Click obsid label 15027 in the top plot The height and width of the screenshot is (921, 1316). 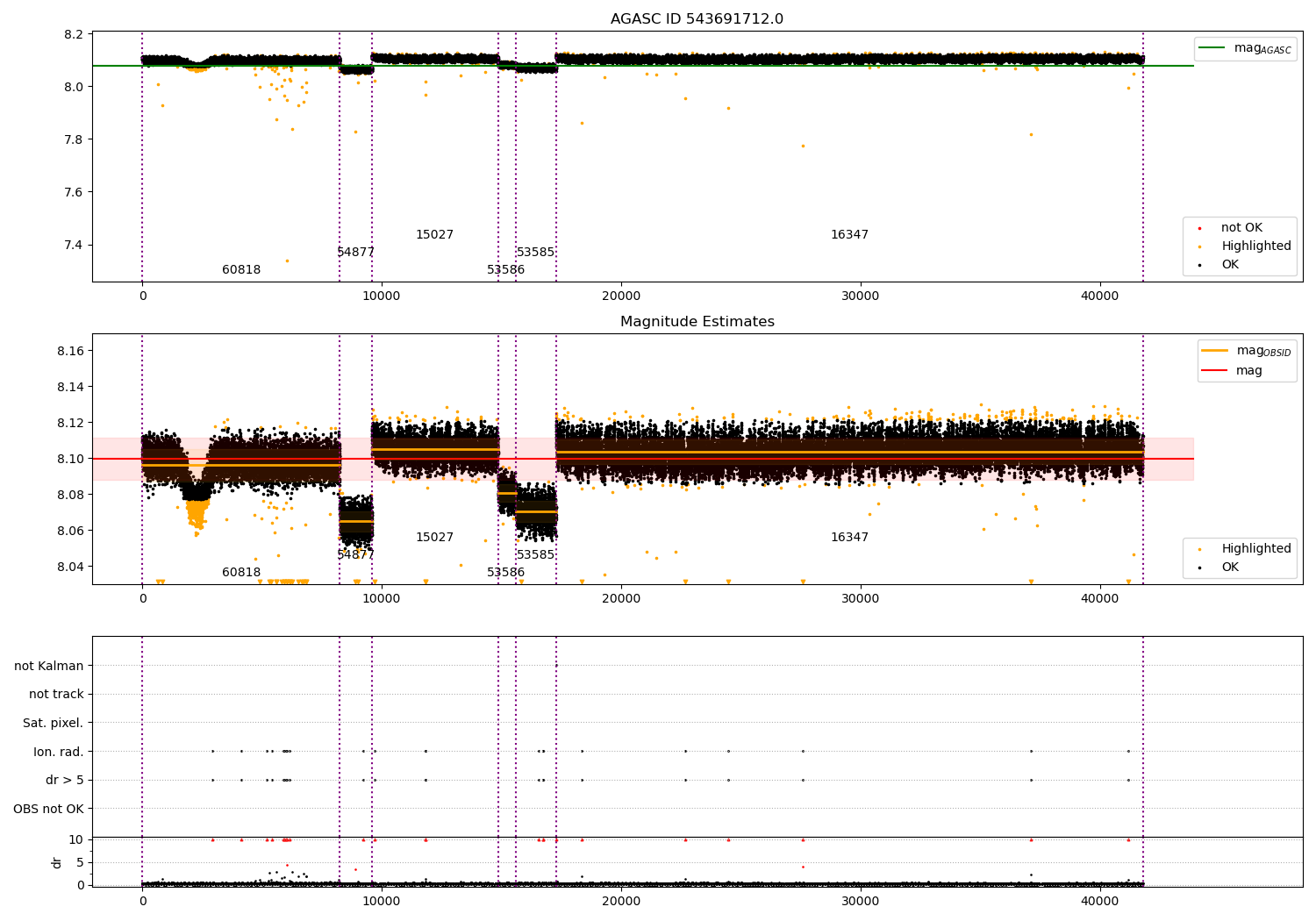click(435, 235)
